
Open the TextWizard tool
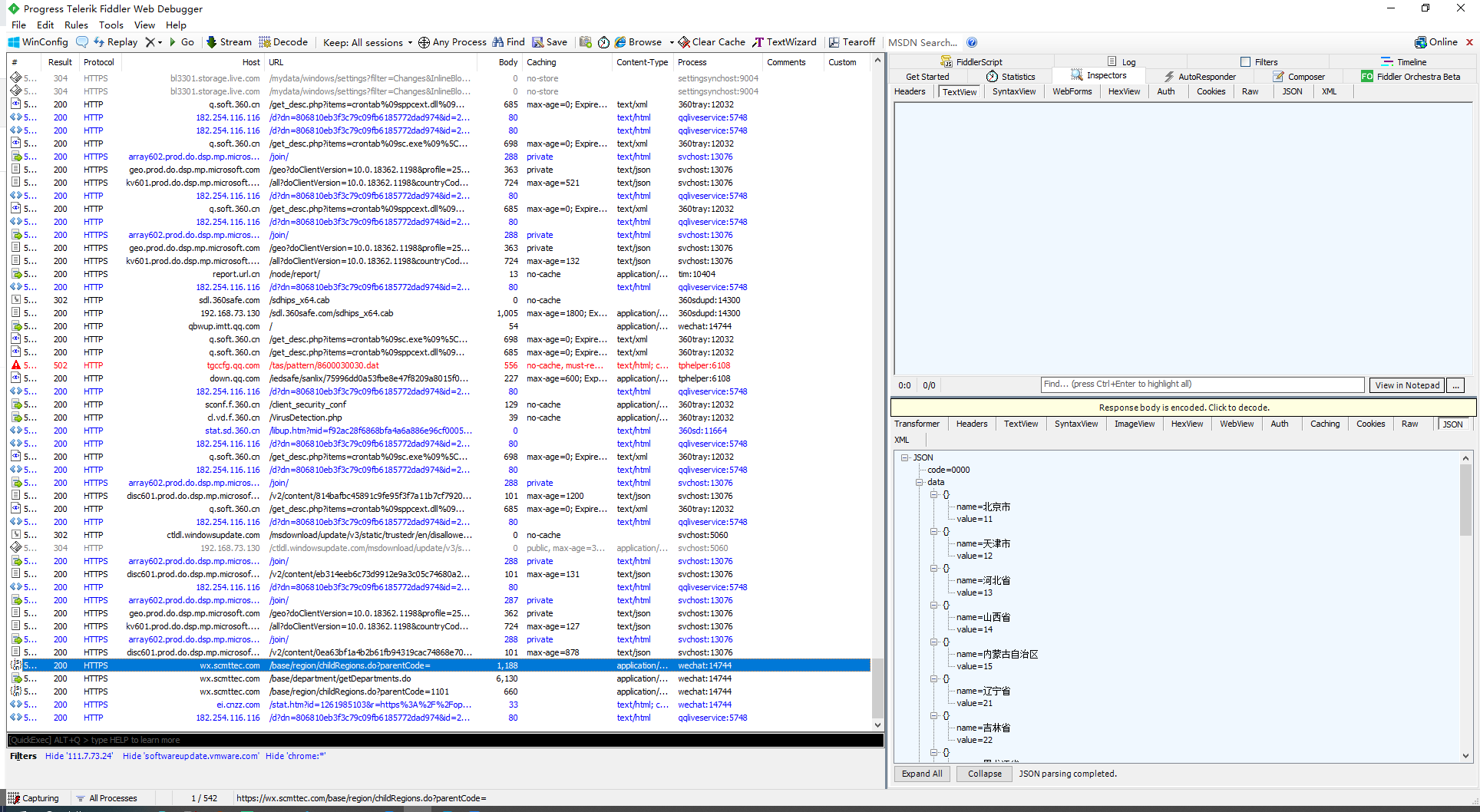[785, 42]
